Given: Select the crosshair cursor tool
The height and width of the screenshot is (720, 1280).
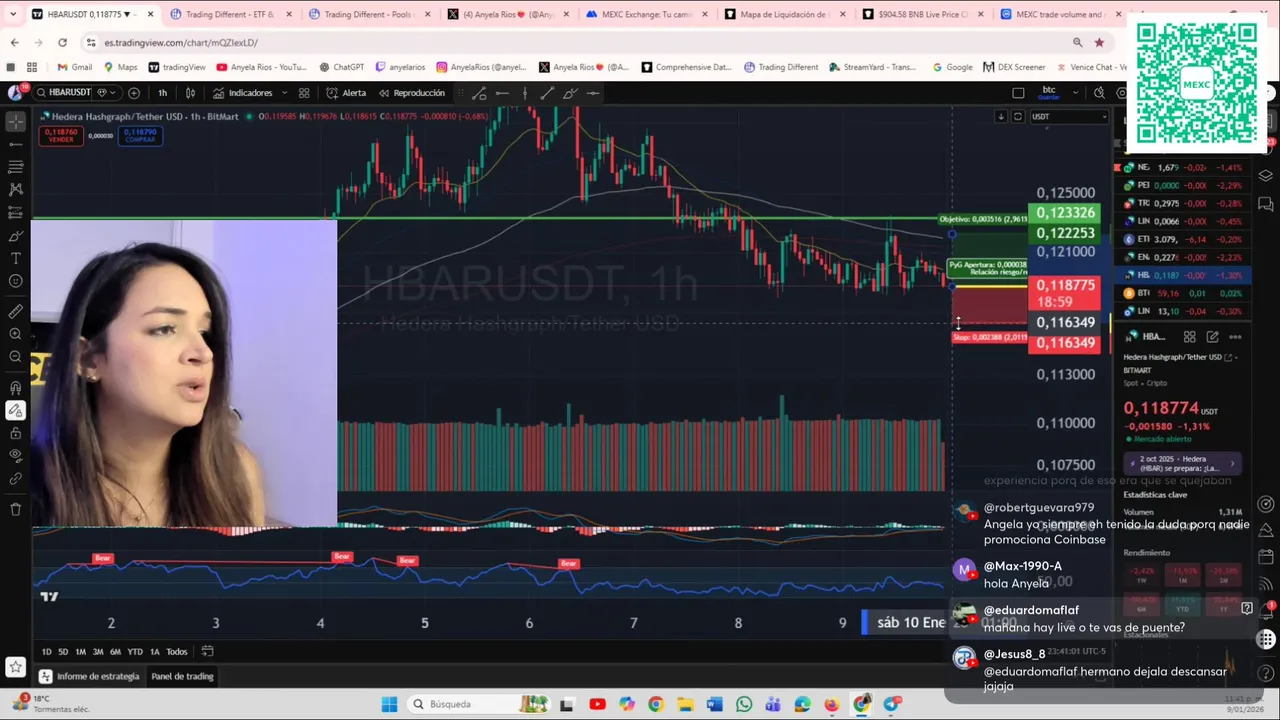Looking at the screenshot, I should pos(15,122).
